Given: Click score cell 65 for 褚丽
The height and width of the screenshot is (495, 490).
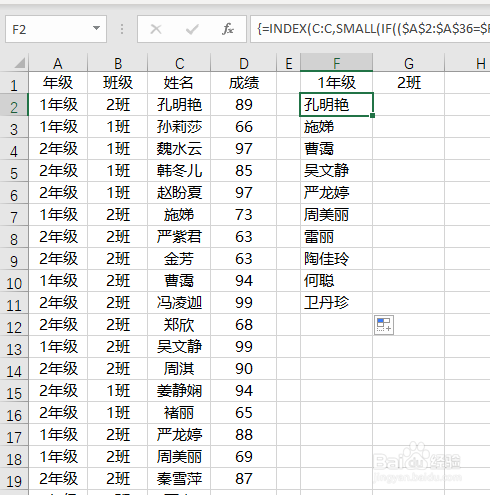Looking at the screenshot, I should coord(244,413).
